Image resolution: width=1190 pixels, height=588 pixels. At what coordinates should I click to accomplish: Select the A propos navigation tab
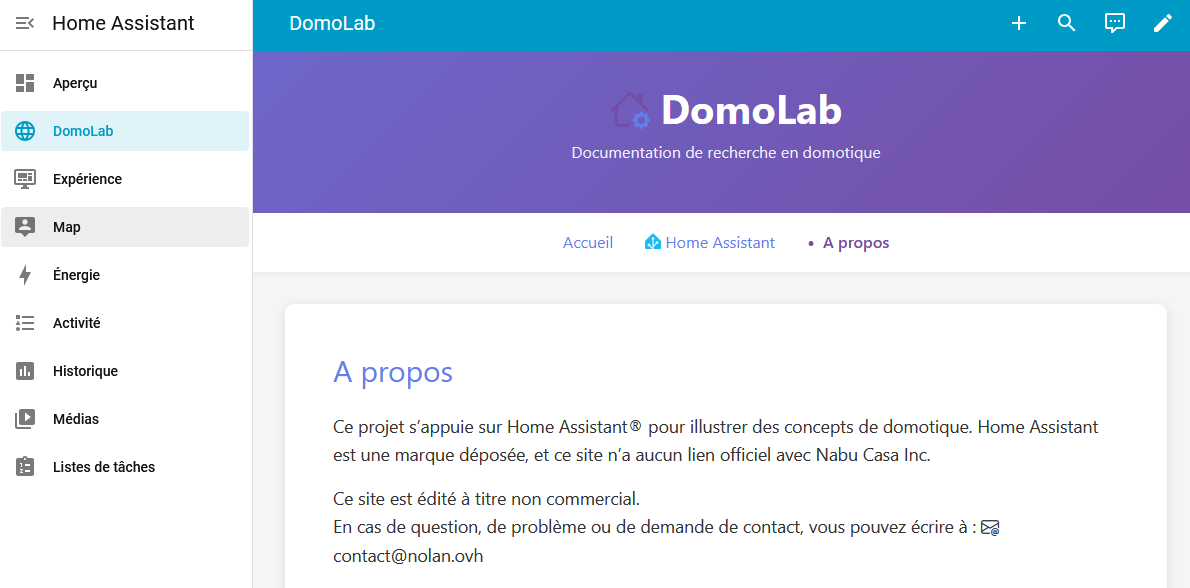(855, 242)
